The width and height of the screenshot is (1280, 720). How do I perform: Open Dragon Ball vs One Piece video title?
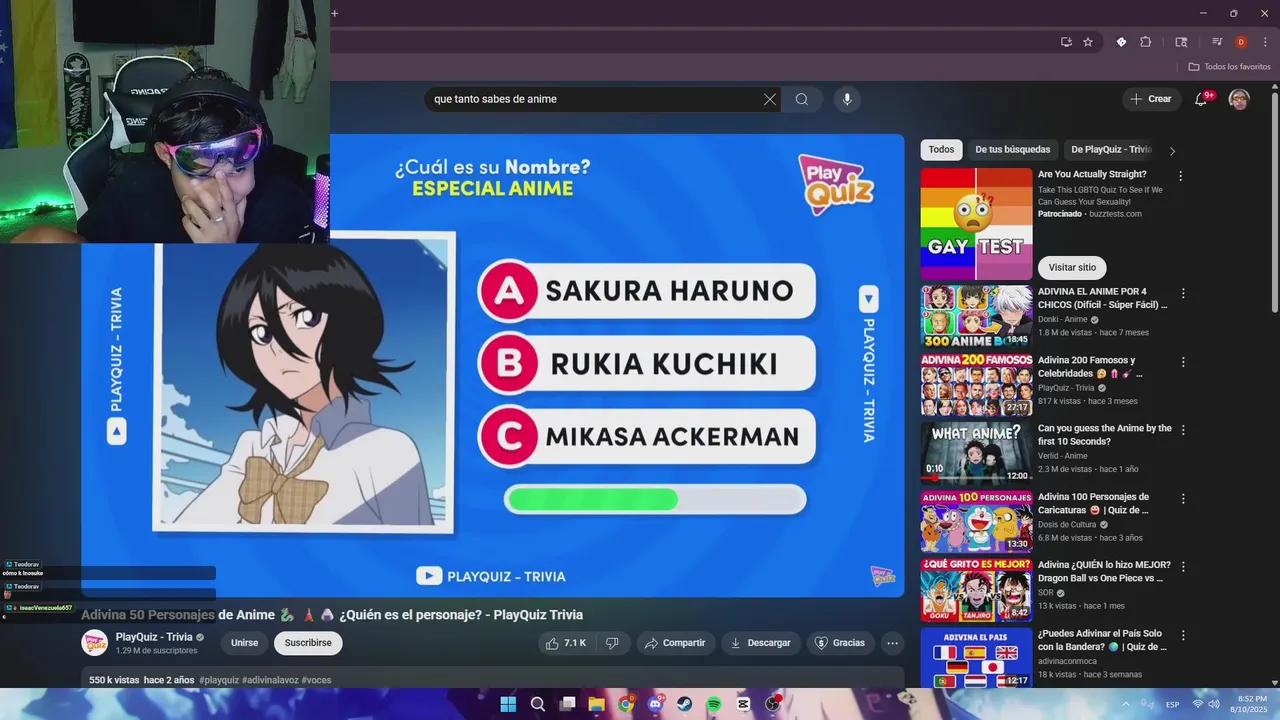coord(1104,571)
